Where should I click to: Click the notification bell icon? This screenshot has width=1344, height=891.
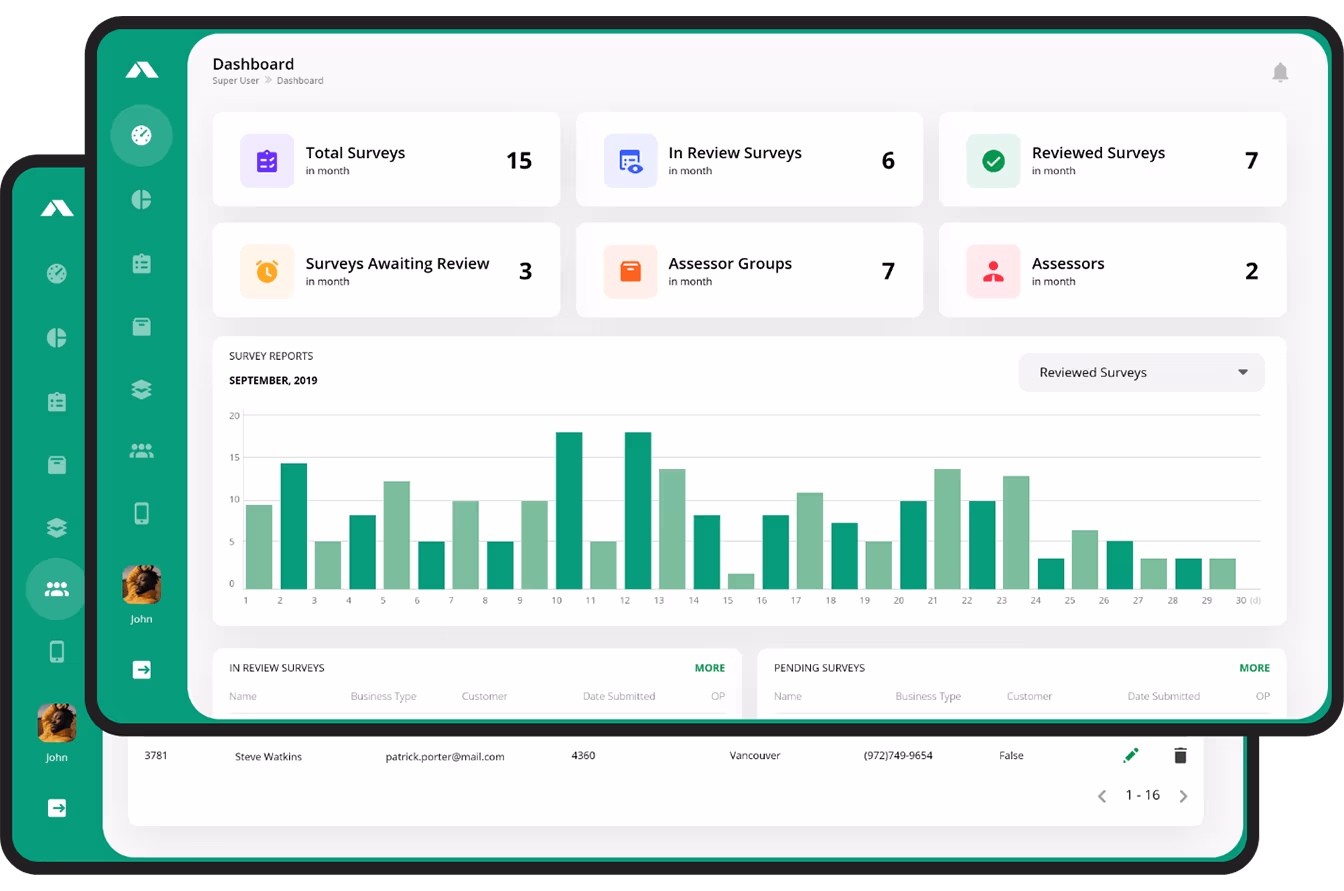1280,72
